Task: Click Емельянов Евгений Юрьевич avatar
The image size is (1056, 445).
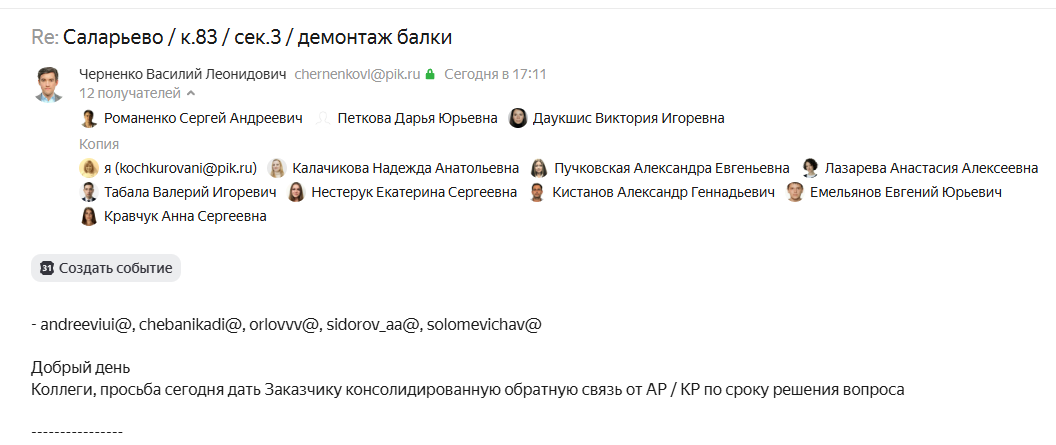Action: coord(795,193)
